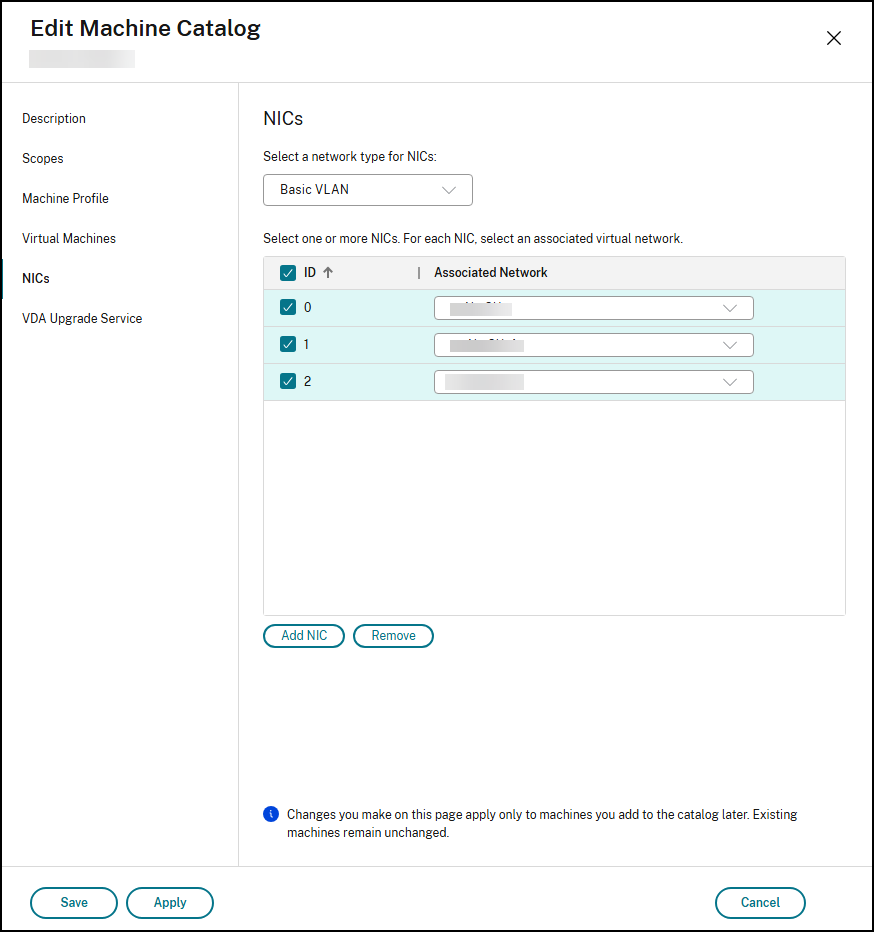Open the VDA Upgrade Service page
The image size is (874, 932).
coord(82,318)
